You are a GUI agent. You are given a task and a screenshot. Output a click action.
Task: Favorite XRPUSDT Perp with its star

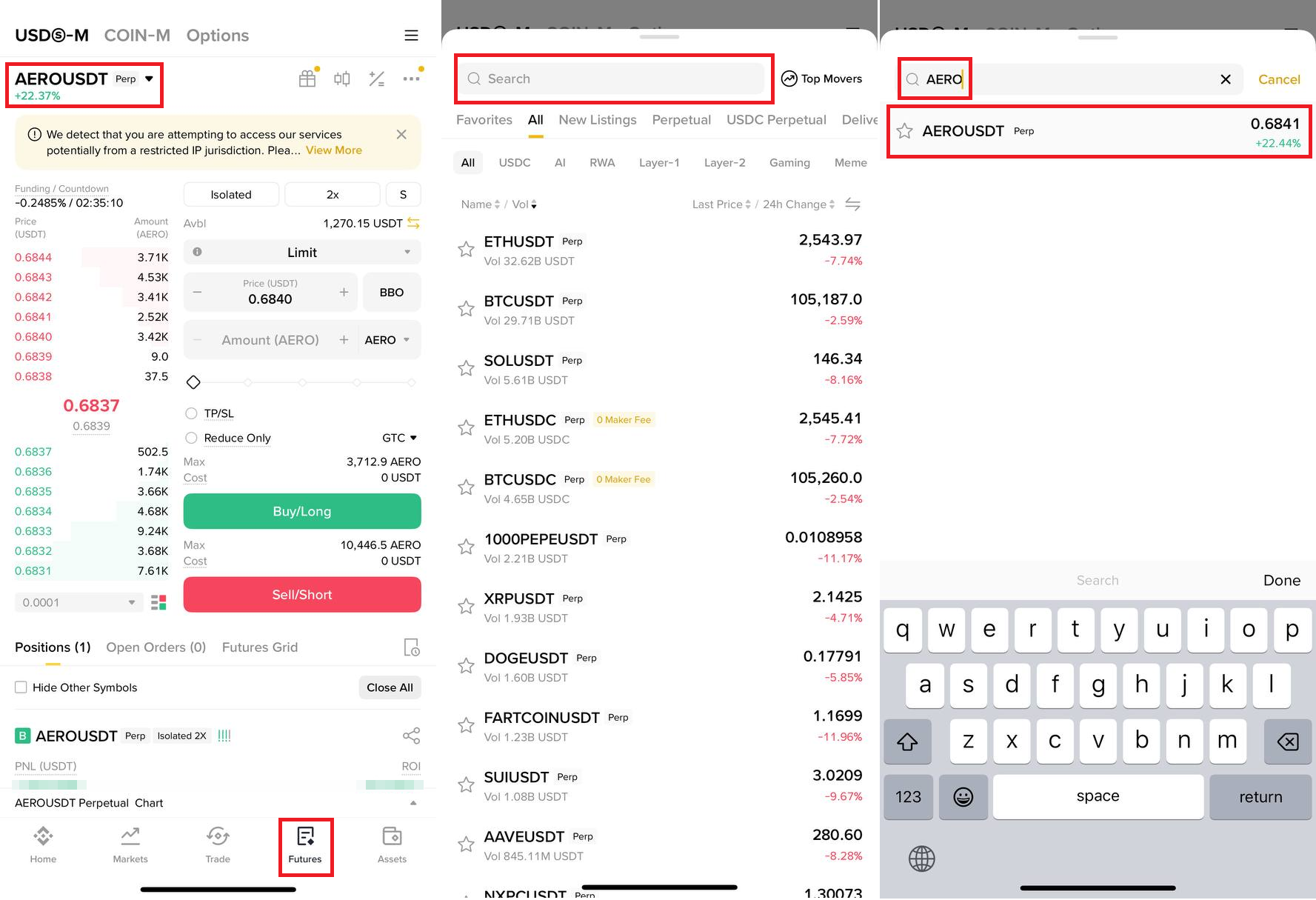point(466,607)
